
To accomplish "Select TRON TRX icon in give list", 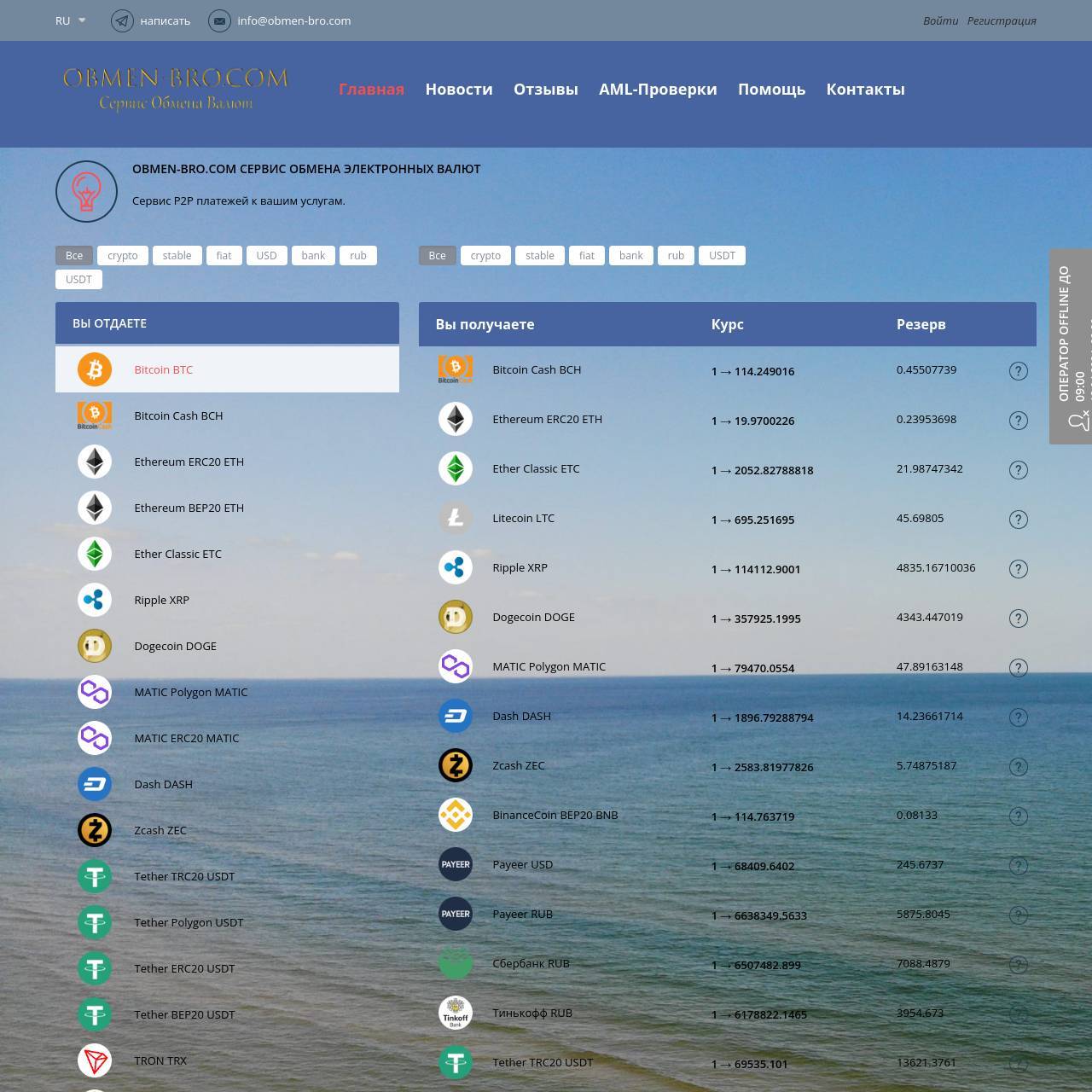I will click(x=95, y=1060).
